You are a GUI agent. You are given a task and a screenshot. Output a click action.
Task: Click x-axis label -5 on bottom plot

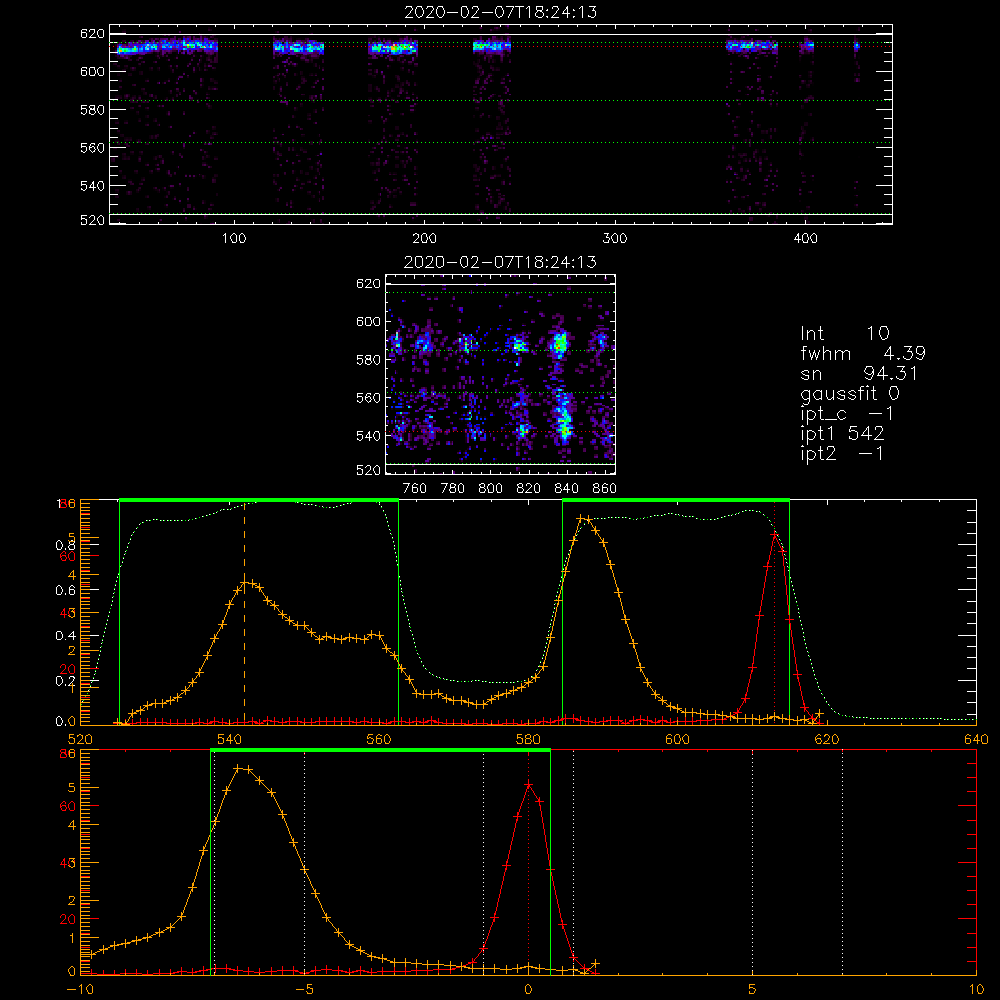point(305,990)
